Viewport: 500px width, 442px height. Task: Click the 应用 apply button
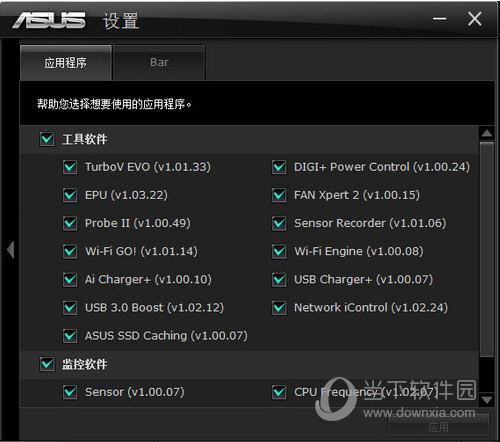438,427
